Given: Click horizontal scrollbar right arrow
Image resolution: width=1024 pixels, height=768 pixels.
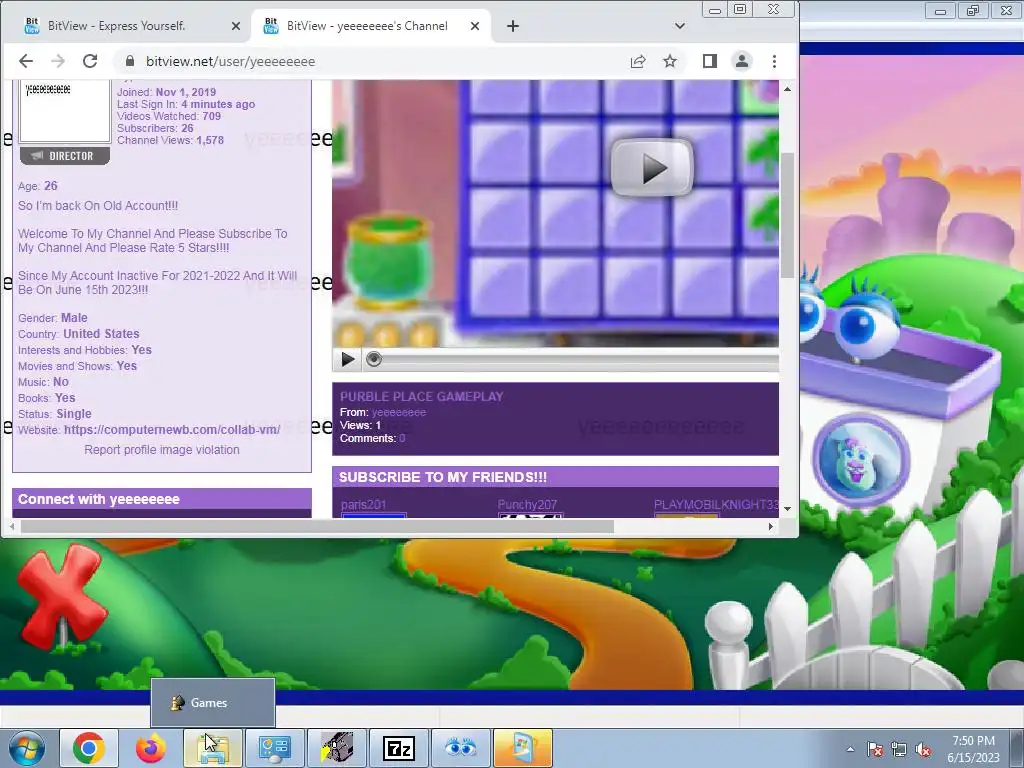Looking at the screenshot, I should pos(771,526).
